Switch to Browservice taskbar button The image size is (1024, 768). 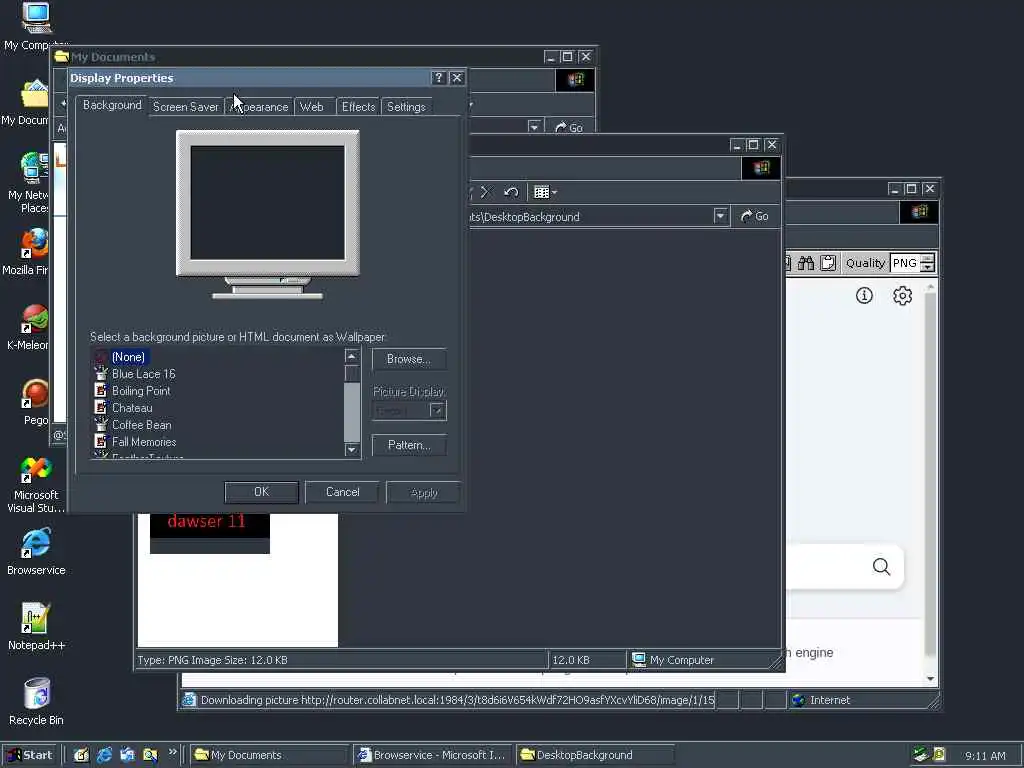point(432,755)
